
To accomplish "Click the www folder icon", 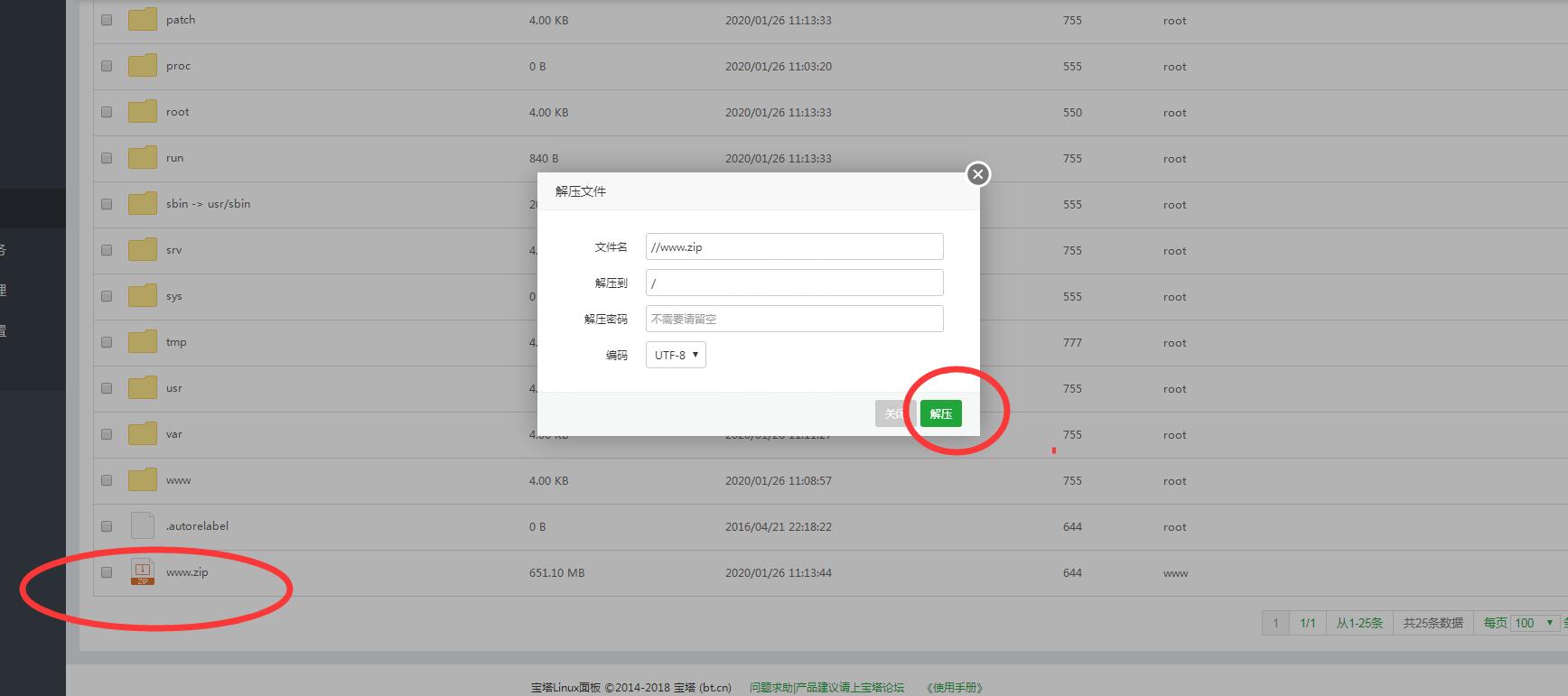I will (x=143, y=480).
